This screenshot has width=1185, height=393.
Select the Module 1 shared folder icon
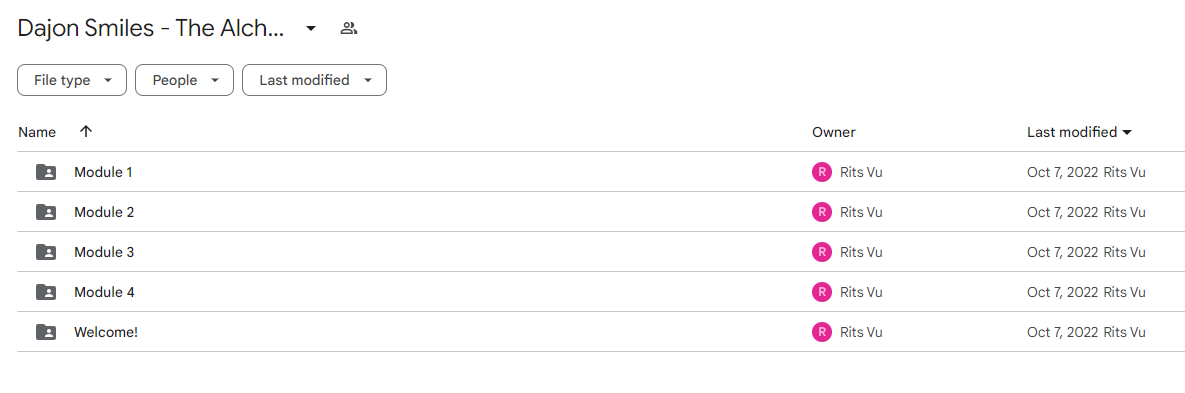click(x=46, y=172)
